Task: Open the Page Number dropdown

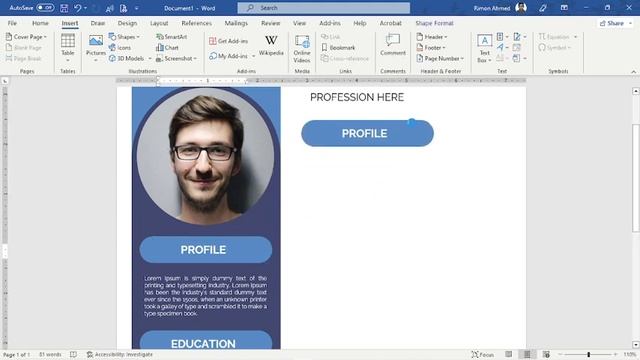Action: (x=440, y=58)
